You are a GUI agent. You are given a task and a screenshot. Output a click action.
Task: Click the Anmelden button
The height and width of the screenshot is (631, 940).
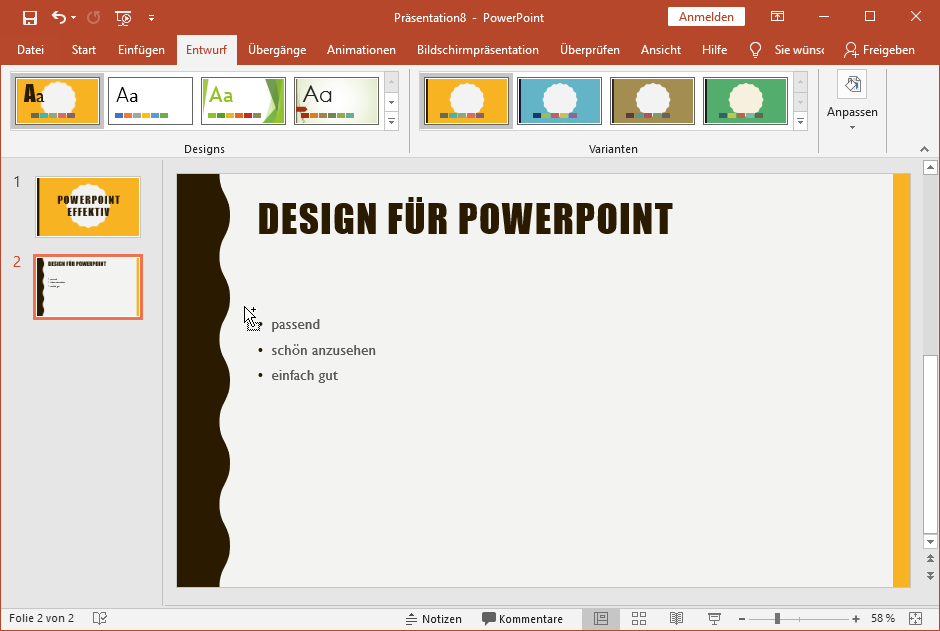(706, 17)
